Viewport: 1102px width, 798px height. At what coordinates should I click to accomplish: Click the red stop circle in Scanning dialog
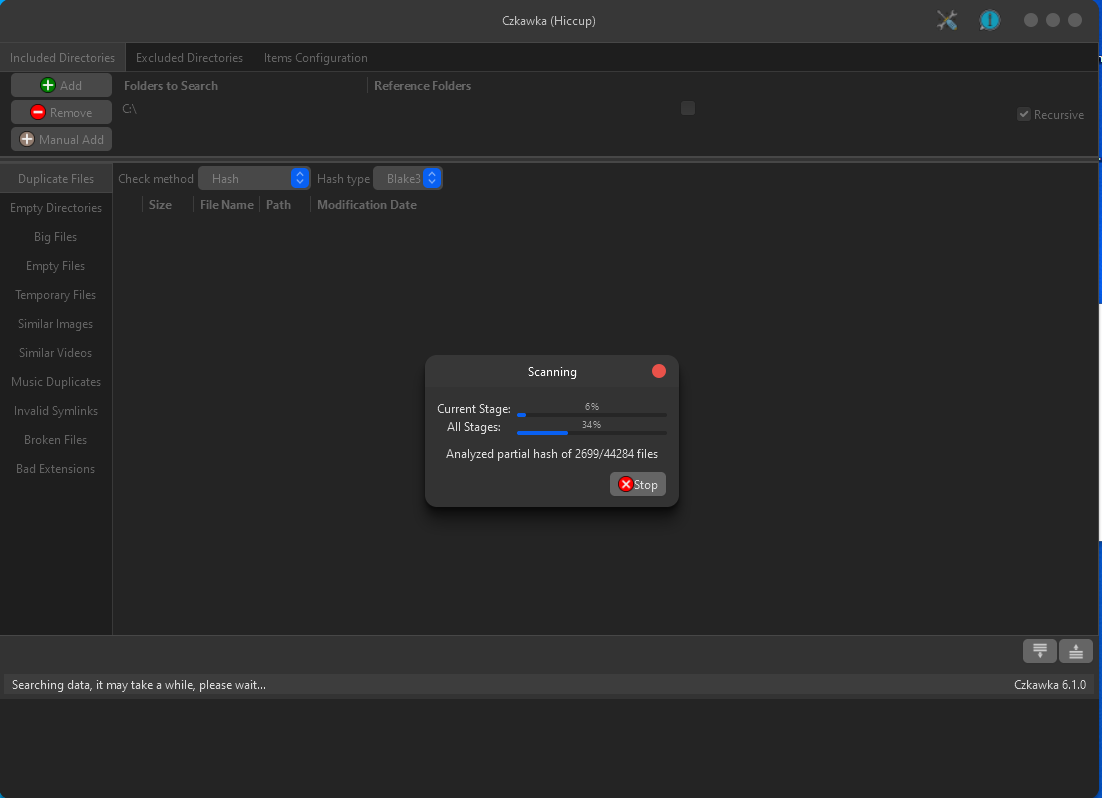click(x=659, y=371)
